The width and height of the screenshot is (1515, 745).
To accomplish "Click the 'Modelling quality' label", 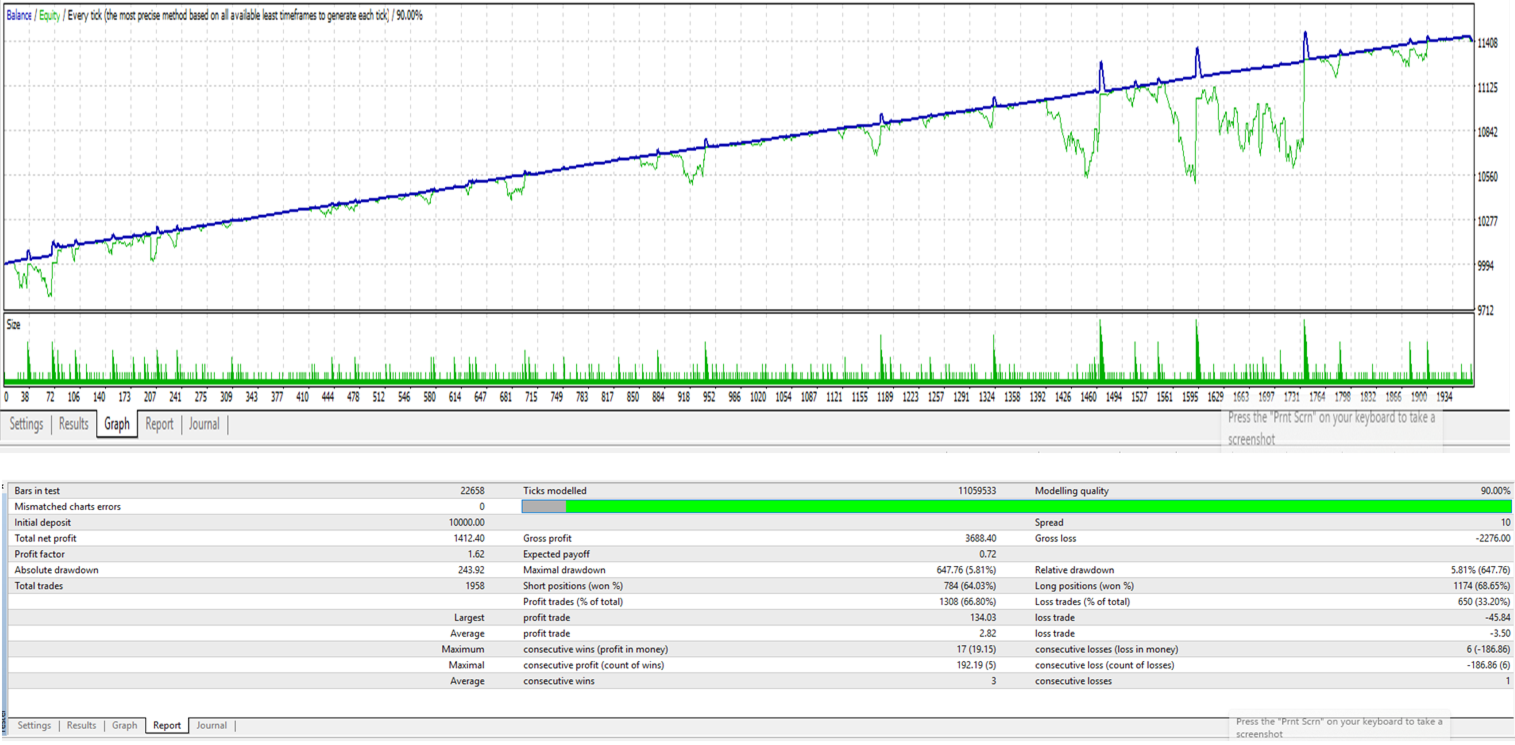I will [x=1072, y=491].
